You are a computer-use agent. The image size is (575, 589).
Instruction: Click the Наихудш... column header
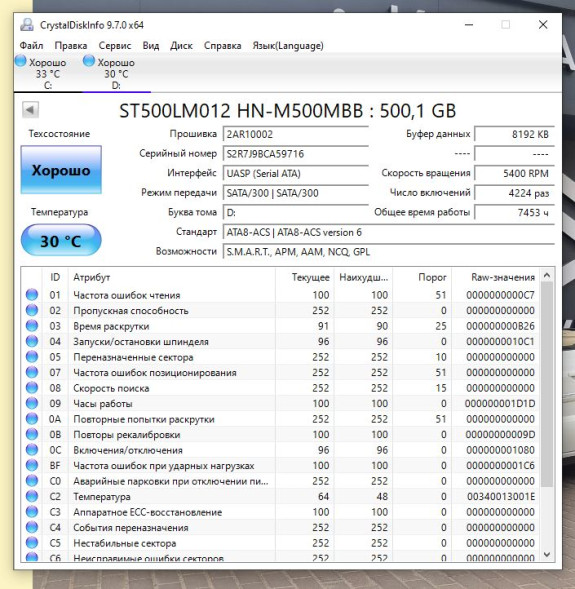tap(363, 277)
